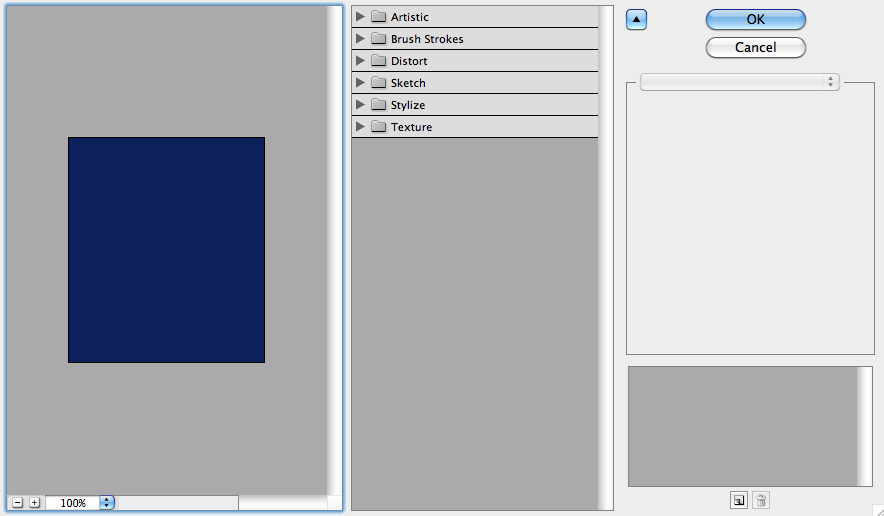
Task: Expand the Brush Strokes disclosure triangle
Action: (x=361, y=39)
